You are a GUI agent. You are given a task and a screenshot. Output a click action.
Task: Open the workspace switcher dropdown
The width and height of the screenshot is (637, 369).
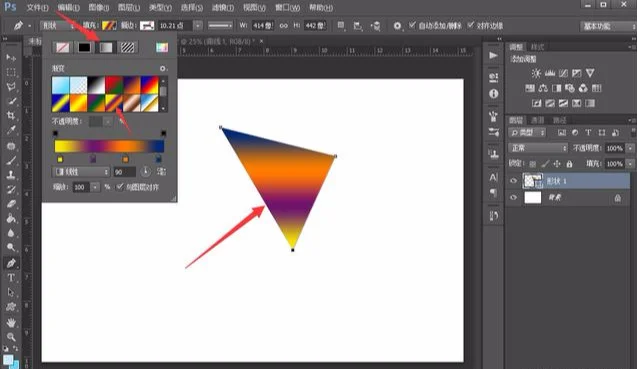pyautogui.click(x=608, y=26)
